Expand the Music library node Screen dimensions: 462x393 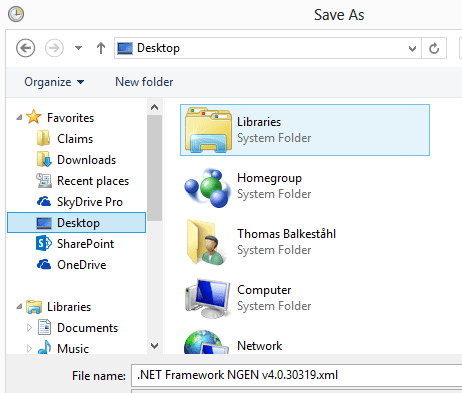tap(29, 349)
